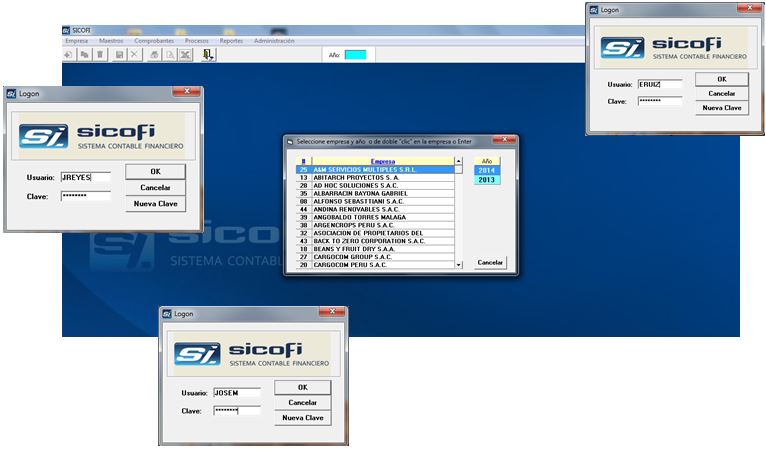
Task: Select CARGOCOM GROUP S.A.C. row
Action: click(375, 257)
